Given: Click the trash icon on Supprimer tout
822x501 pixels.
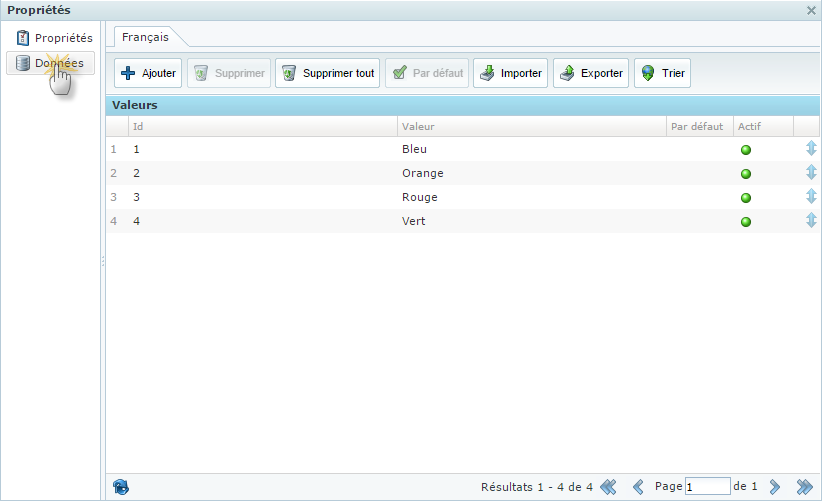Looking at the screenshot, I should 289,73.
